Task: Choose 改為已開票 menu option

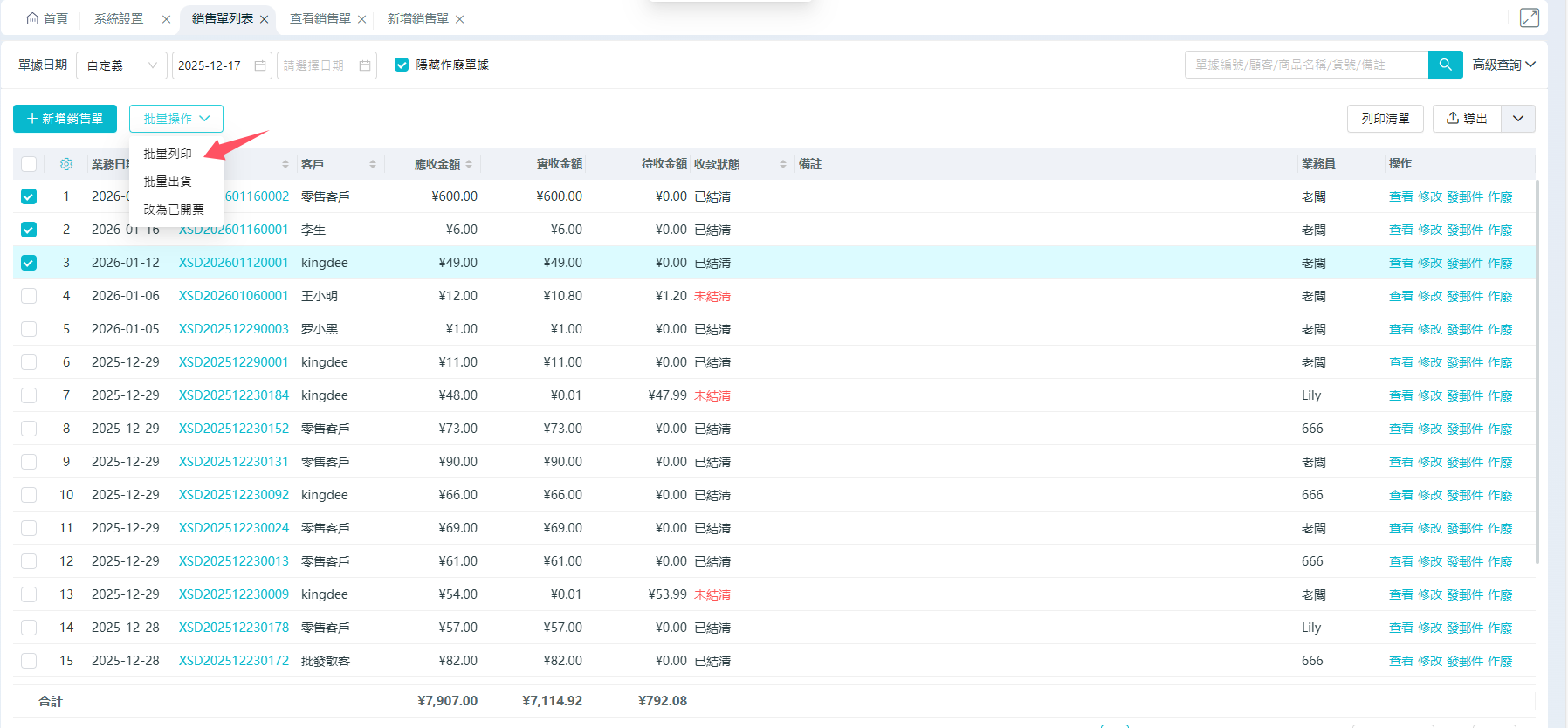Action: tap(174, 209)
